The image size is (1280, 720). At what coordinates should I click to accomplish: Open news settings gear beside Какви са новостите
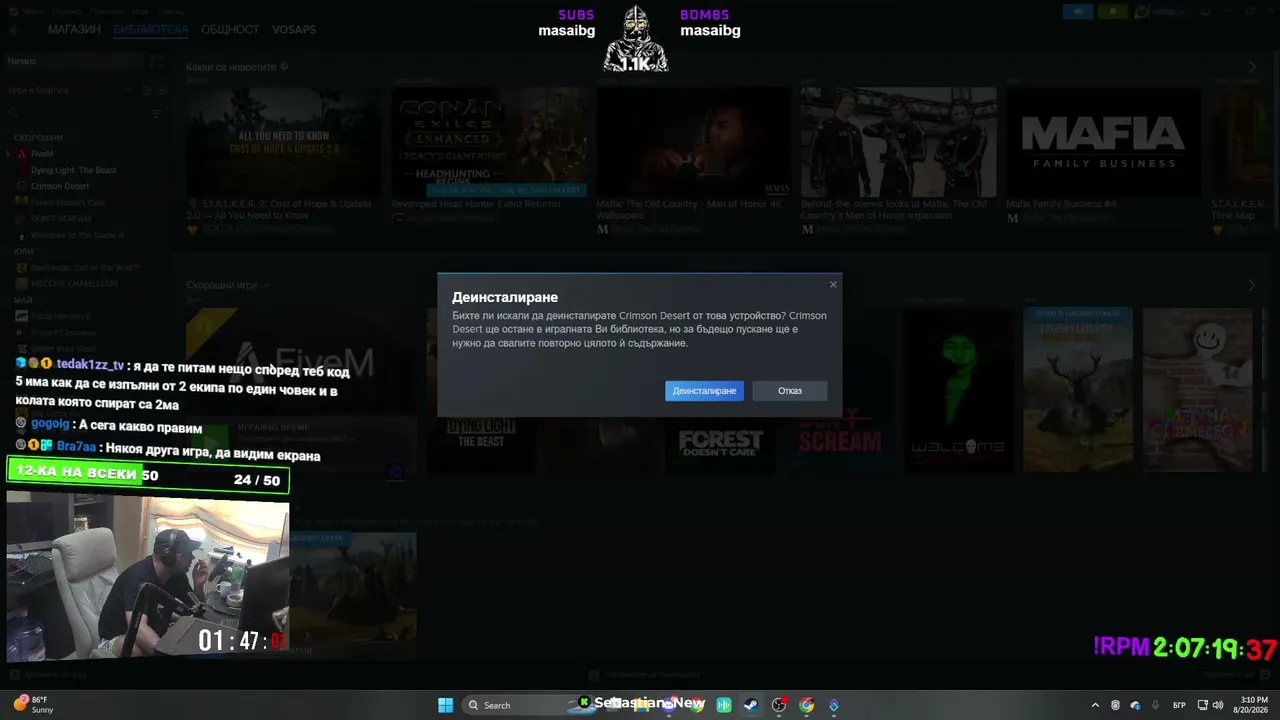(x=285, y=67)
